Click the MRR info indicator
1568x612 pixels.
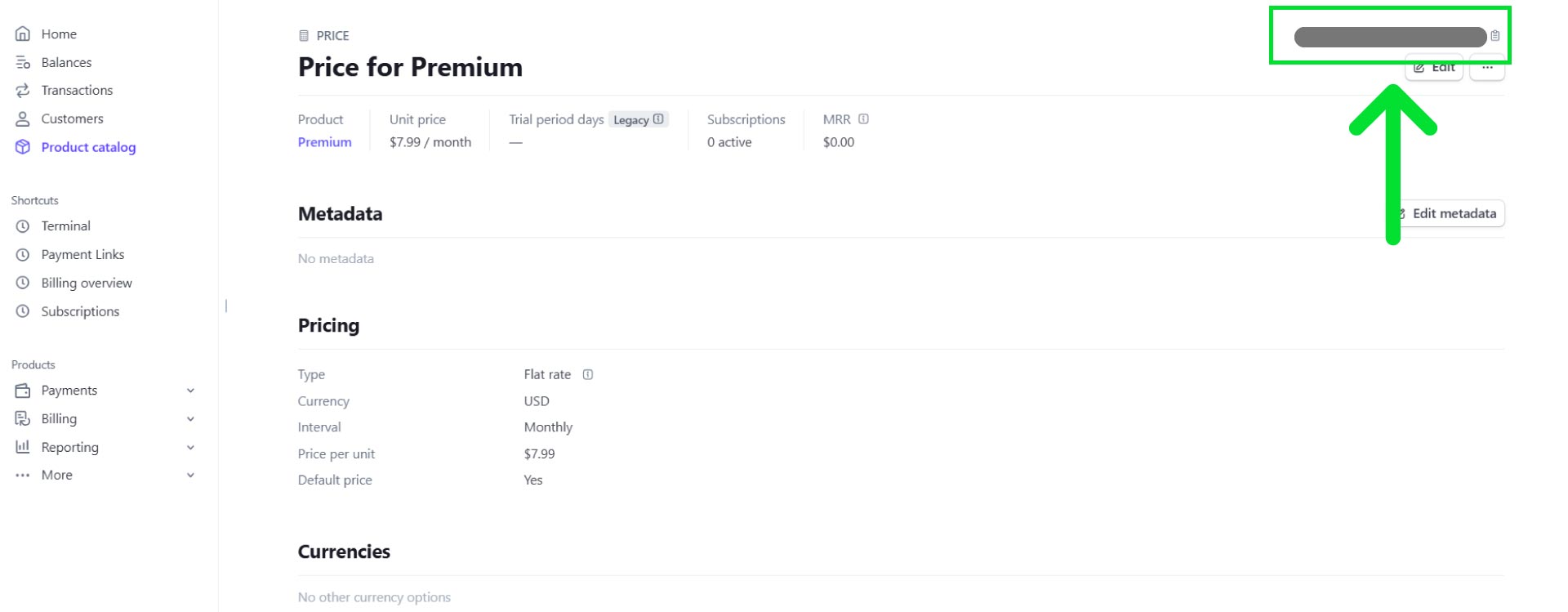pyautogui.click(x=865, y=118)
